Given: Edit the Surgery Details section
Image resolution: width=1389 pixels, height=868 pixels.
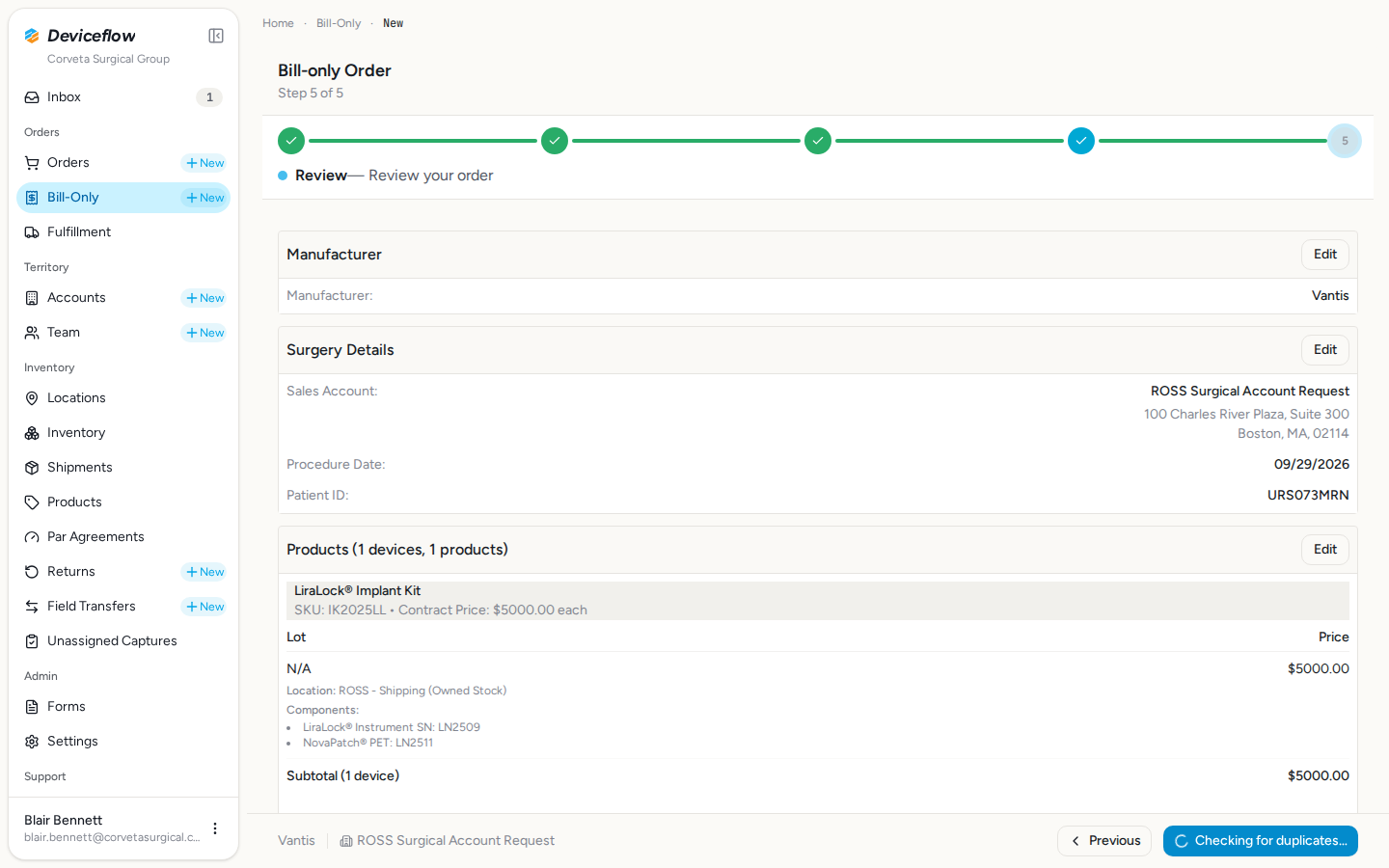Looking at the screenshot, I should [x=1325, y=350].
